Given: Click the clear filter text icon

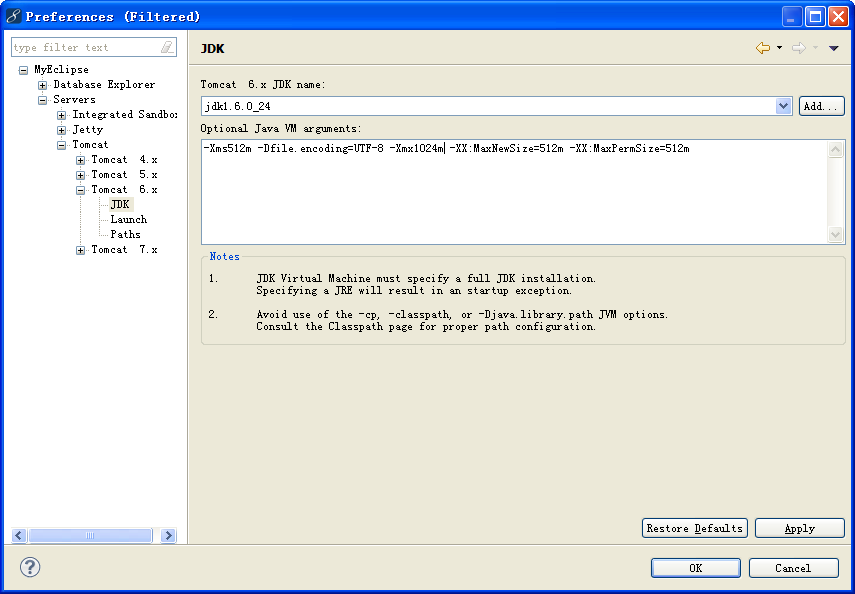Looking at the screenshot, I should click(x=167, y=47).
